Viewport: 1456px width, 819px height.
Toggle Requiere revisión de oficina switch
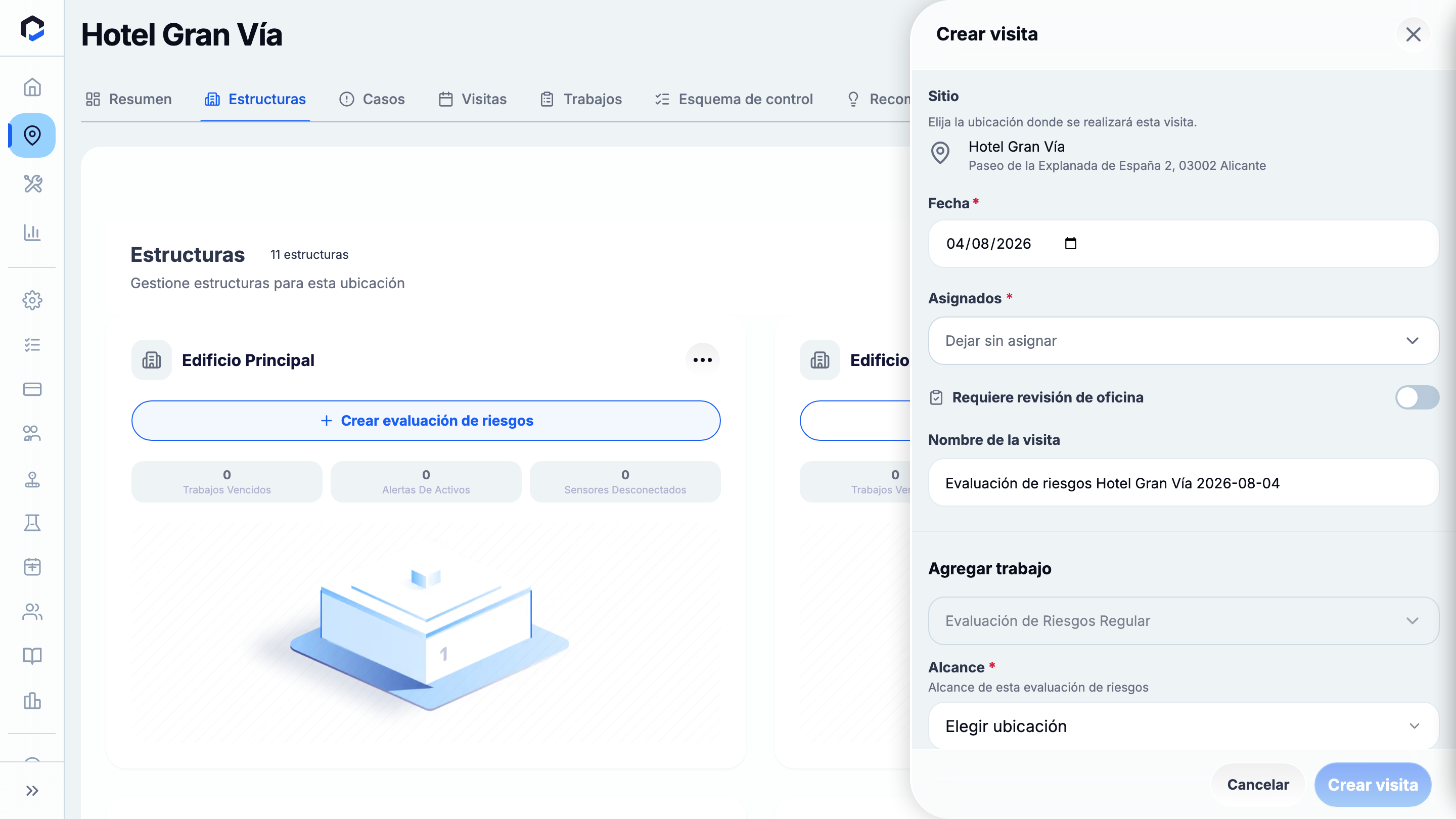(x=1417, y=397)
